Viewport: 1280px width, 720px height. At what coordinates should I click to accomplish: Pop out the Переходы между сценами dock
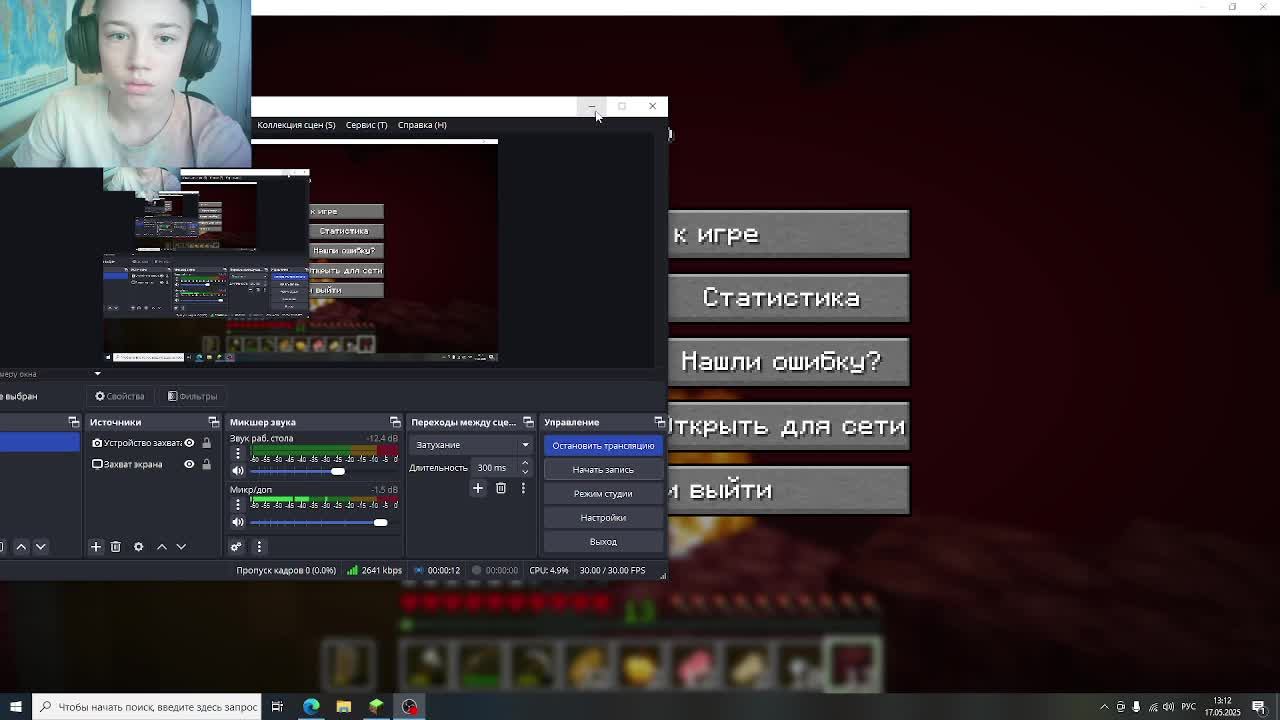coord(528,422)
